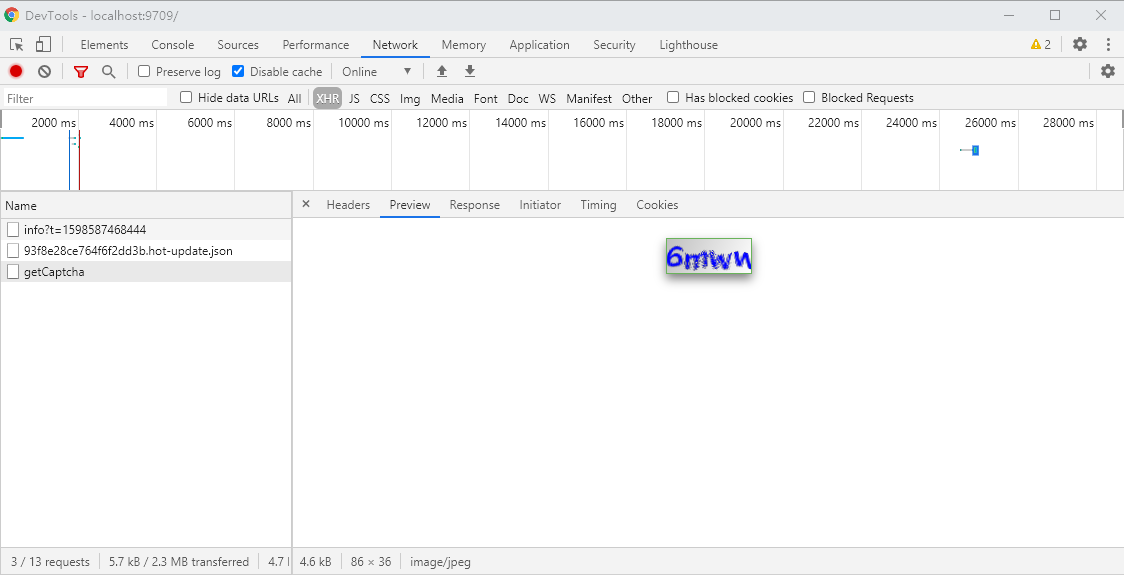Click the warnings count badge
Screen dimensions: 1124x575
click(1041, 44)
